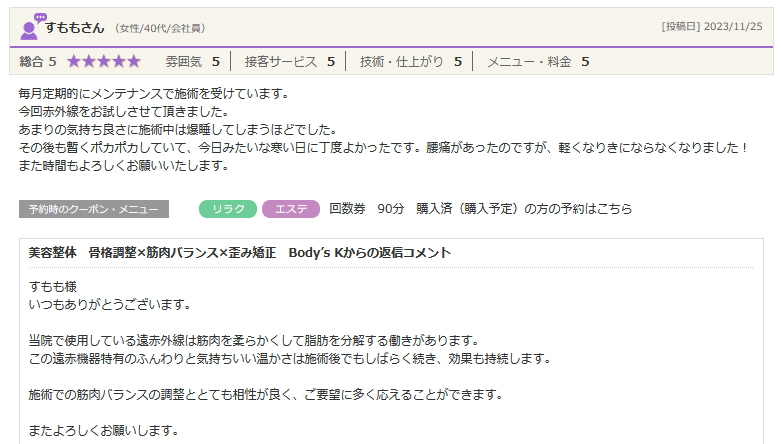Click the reply's closing line またよろしくお願いします
The width and height of the screenshot is (781, 444).
[x=104, y=431]
